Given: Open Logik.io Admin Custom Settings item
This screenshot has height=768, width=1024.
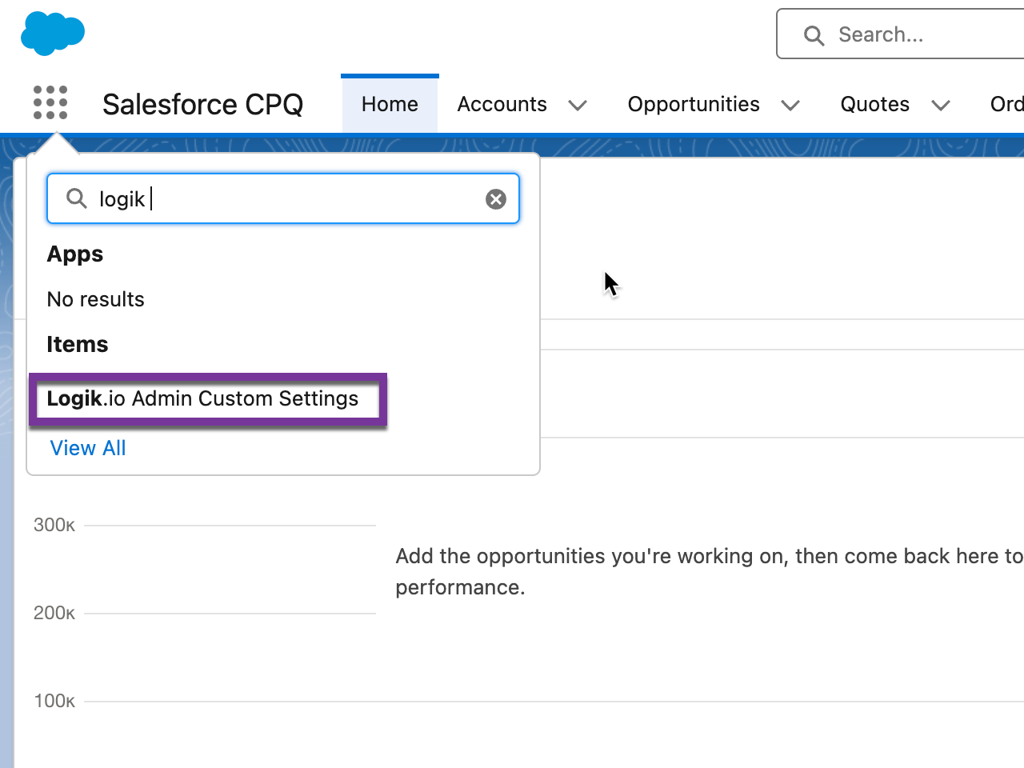Looking at the screenshot, I should tap(202, 398).
